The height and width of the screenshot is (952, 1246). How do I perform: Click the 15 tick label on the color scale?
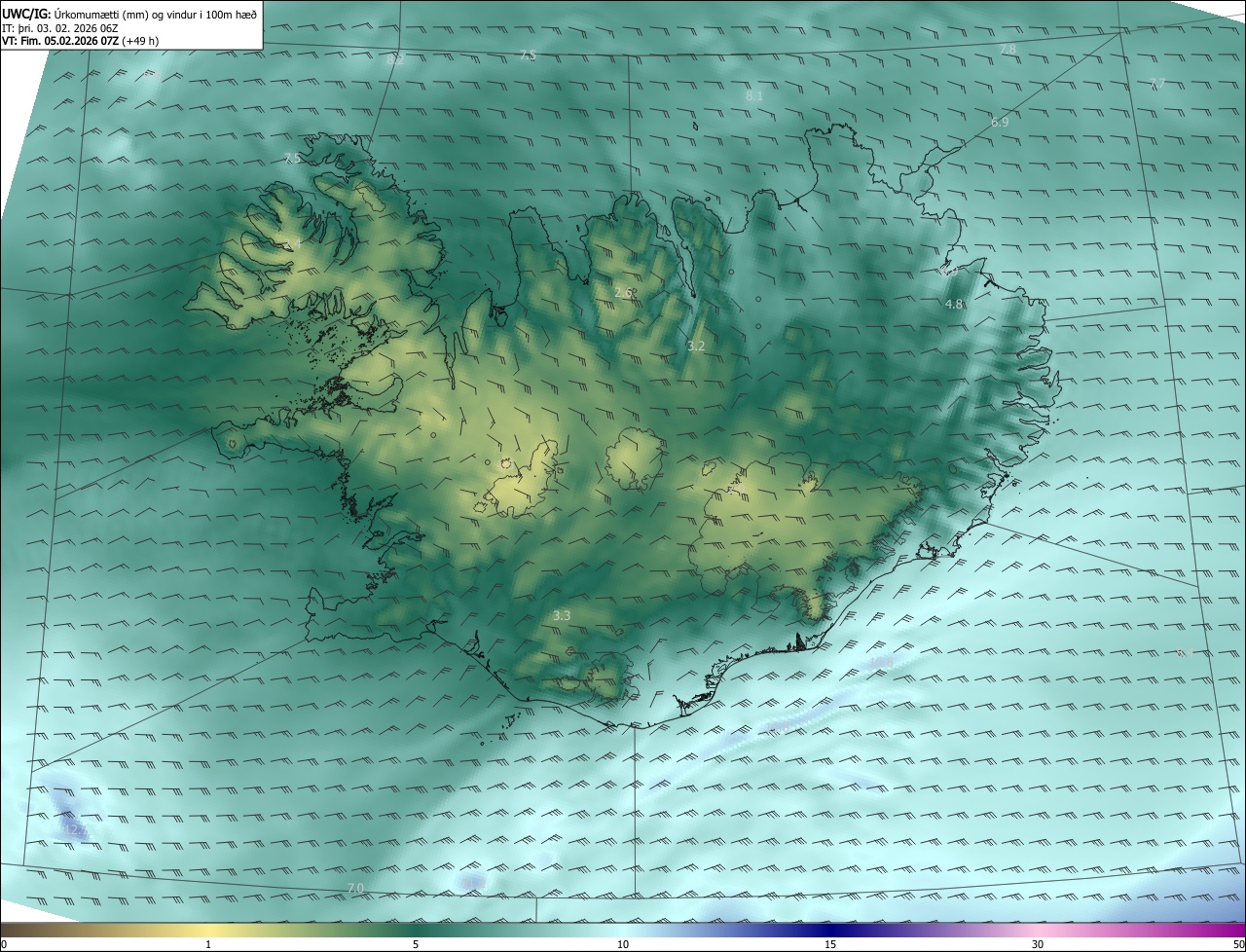(830, 944)
